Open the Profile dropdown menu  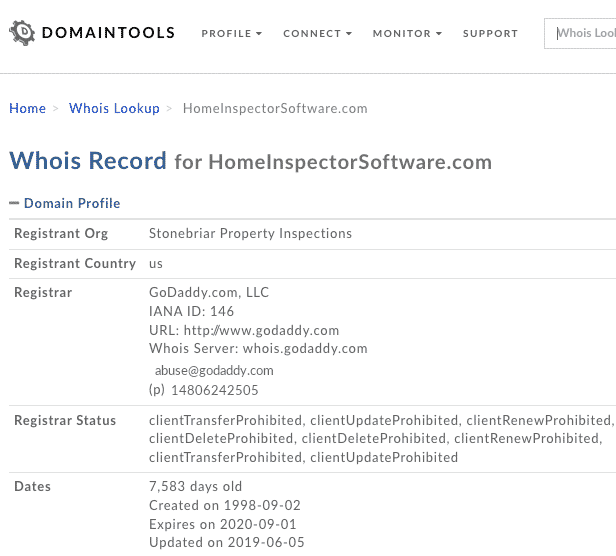pyautogui.click(x=231, y=33)
